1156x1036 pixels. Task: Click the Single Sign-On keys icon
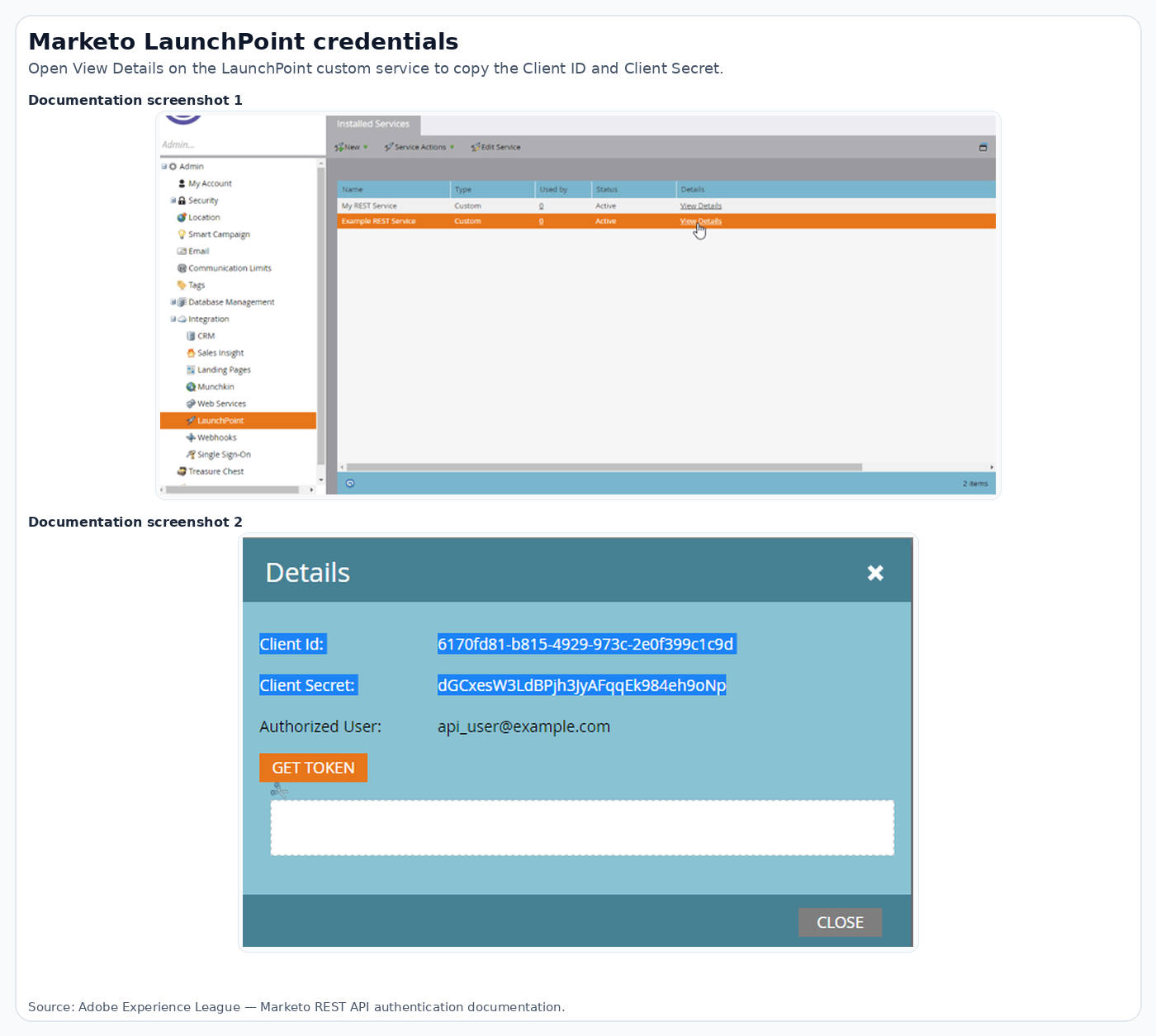[191, 454]
